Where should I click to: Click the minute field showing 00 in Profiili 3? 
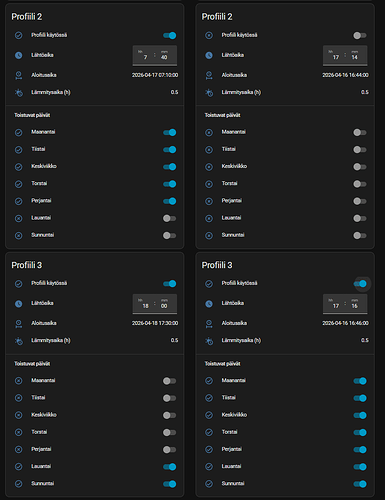point(165,304)
